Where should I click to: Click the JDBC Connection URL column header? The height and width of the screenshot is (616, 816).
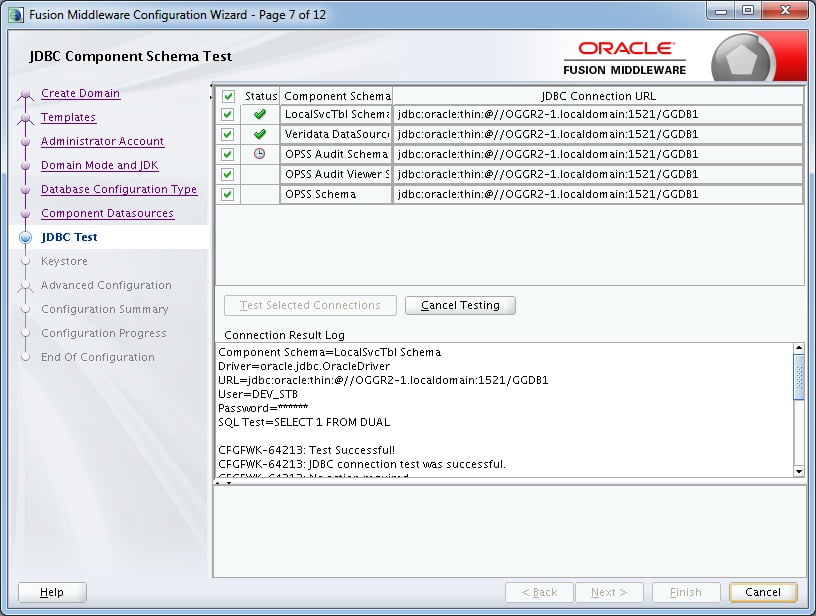(x=598, y=96)
